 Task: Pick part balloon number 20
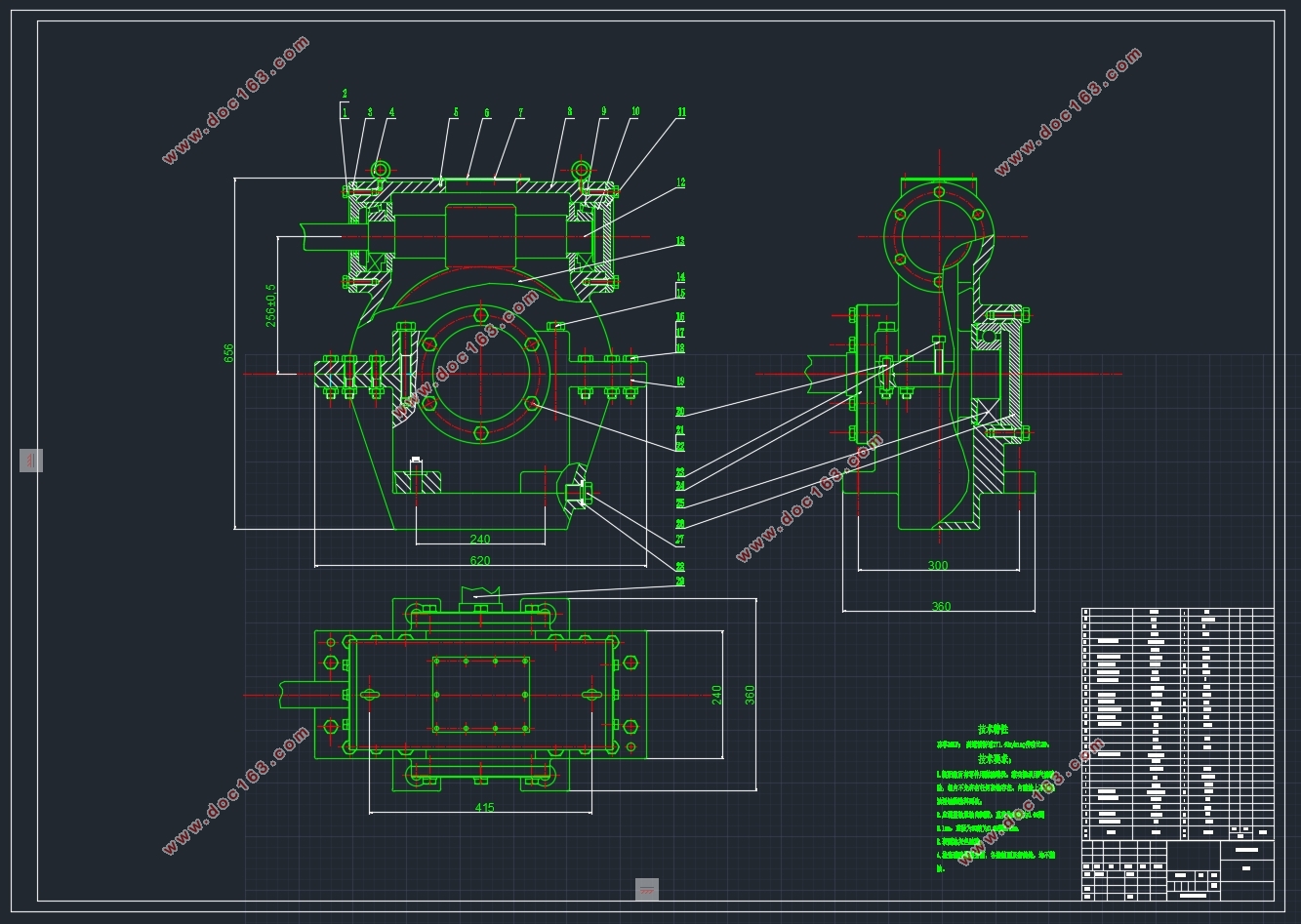click(680, 412)
